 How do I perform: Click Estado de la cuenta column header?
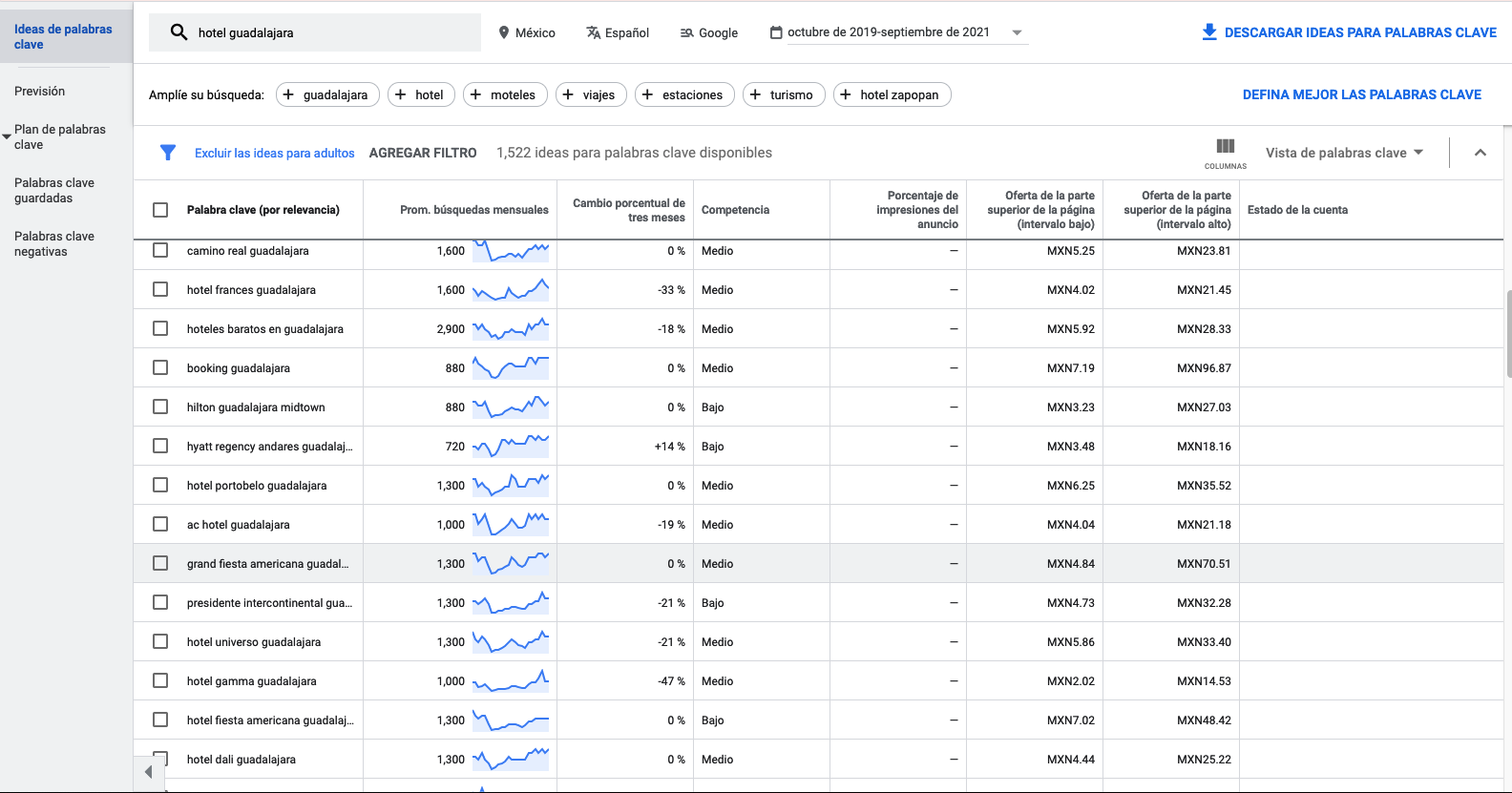pyautogui.click(x=1297, y=210)
